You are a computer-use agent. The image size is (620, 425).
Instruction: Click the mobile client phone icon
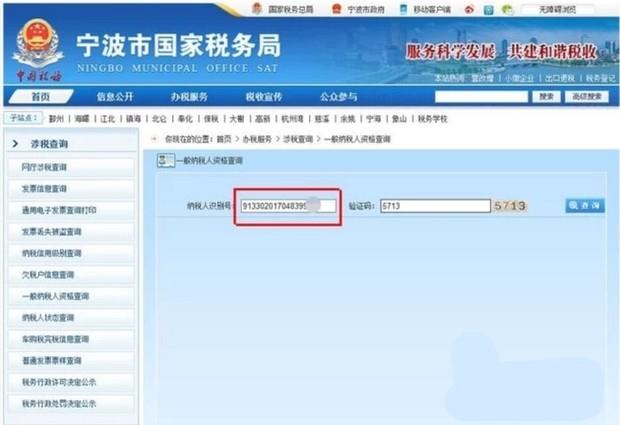coord(403,9)
